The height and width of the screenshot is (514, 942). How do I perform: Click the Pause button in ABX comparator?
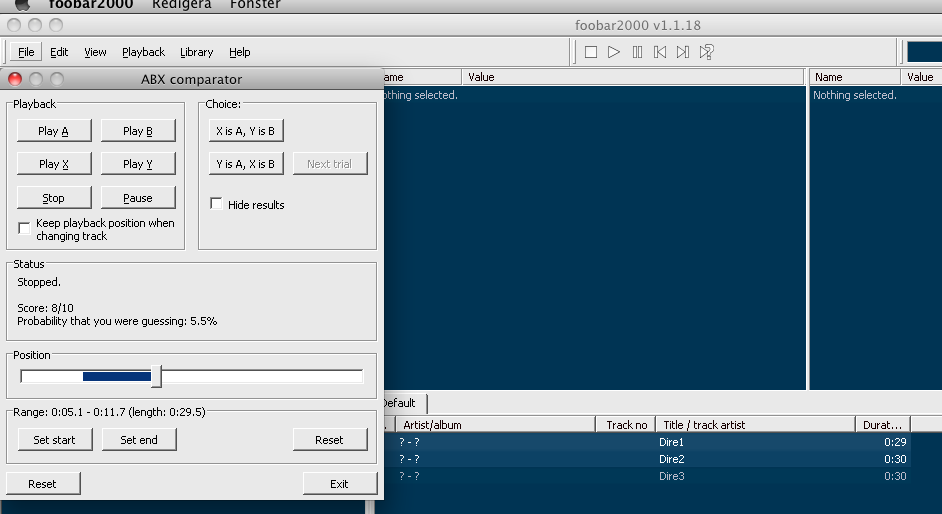(138, 198)
